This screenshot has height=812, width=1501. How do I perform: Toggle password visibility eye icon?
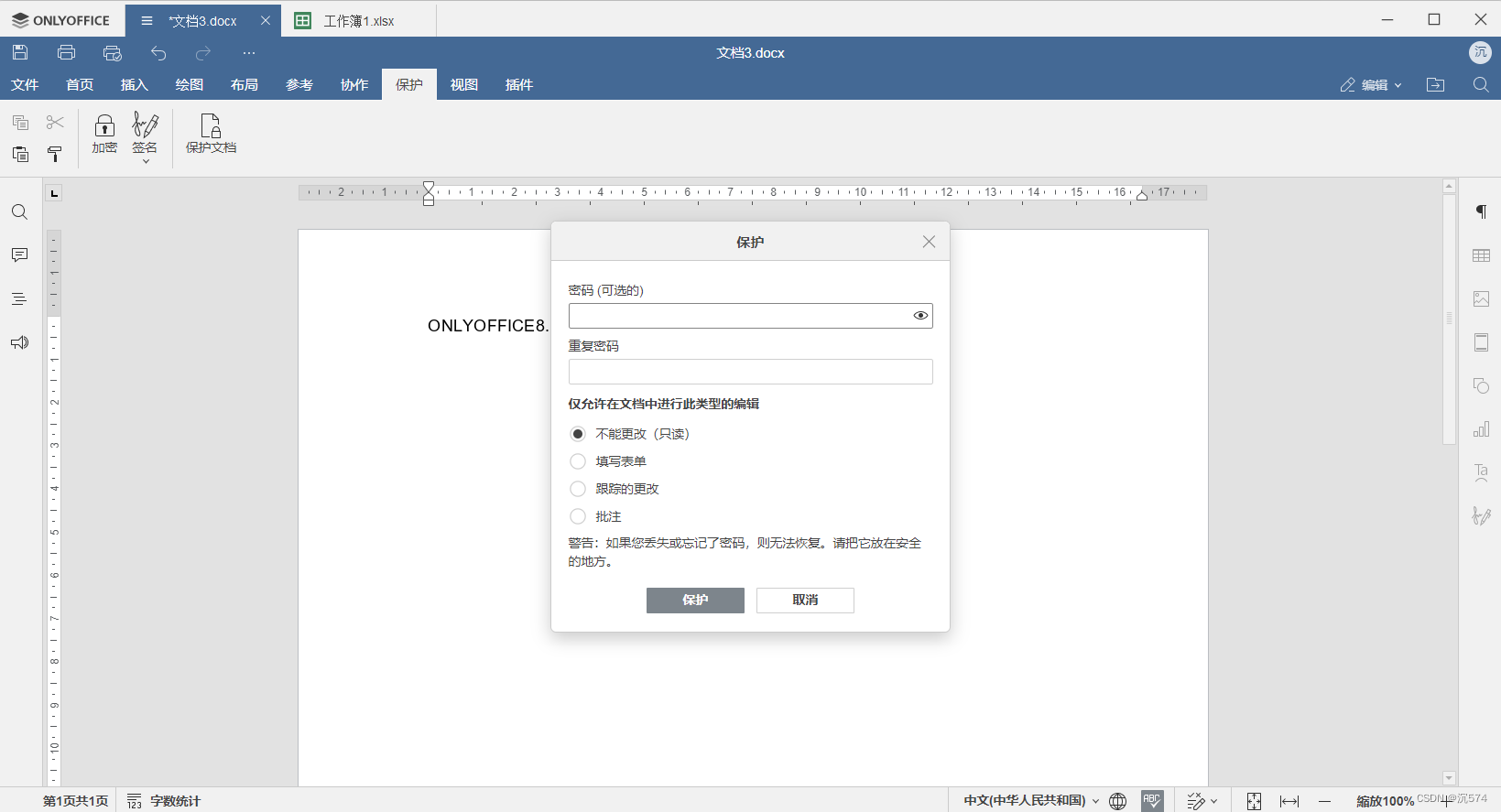pyautogui.click(x=920, y=316)
